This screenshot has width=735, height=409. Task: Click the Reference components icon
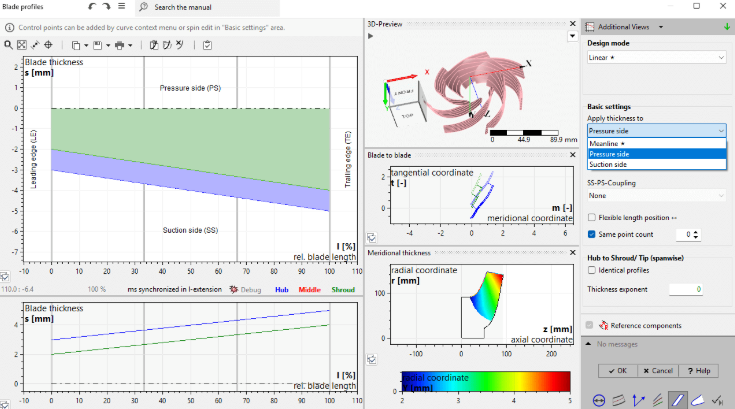pos(604,325)
